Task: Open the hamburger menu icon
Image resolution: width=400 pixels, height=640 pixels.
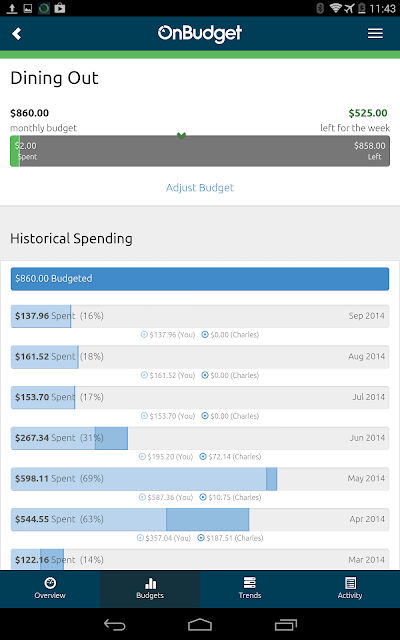Action: pyautogui.click(x=375, y=33)
